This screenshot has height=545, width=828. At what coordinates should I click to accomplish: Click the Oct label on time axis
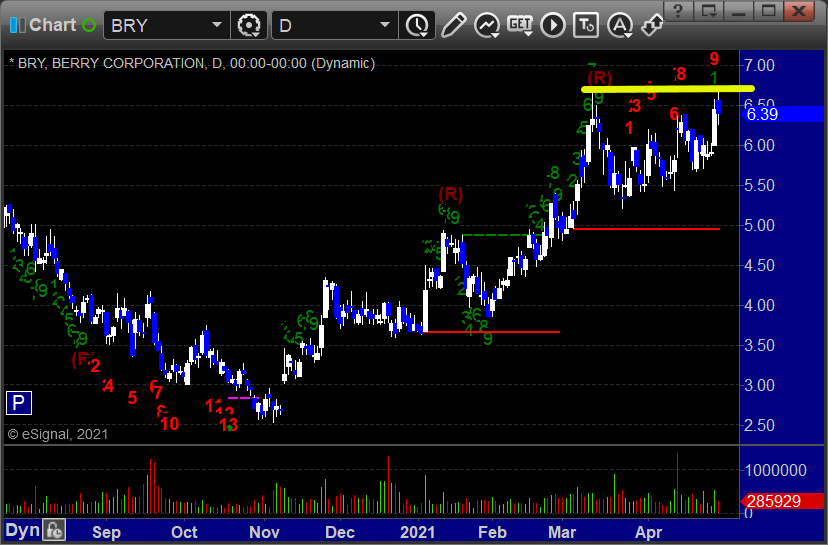[184, 532]
